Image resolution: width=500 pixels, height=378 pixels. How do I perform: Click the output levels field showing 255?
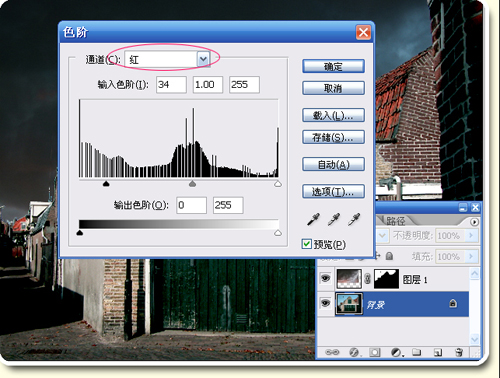pyautogui.click(x=228, y=205)
